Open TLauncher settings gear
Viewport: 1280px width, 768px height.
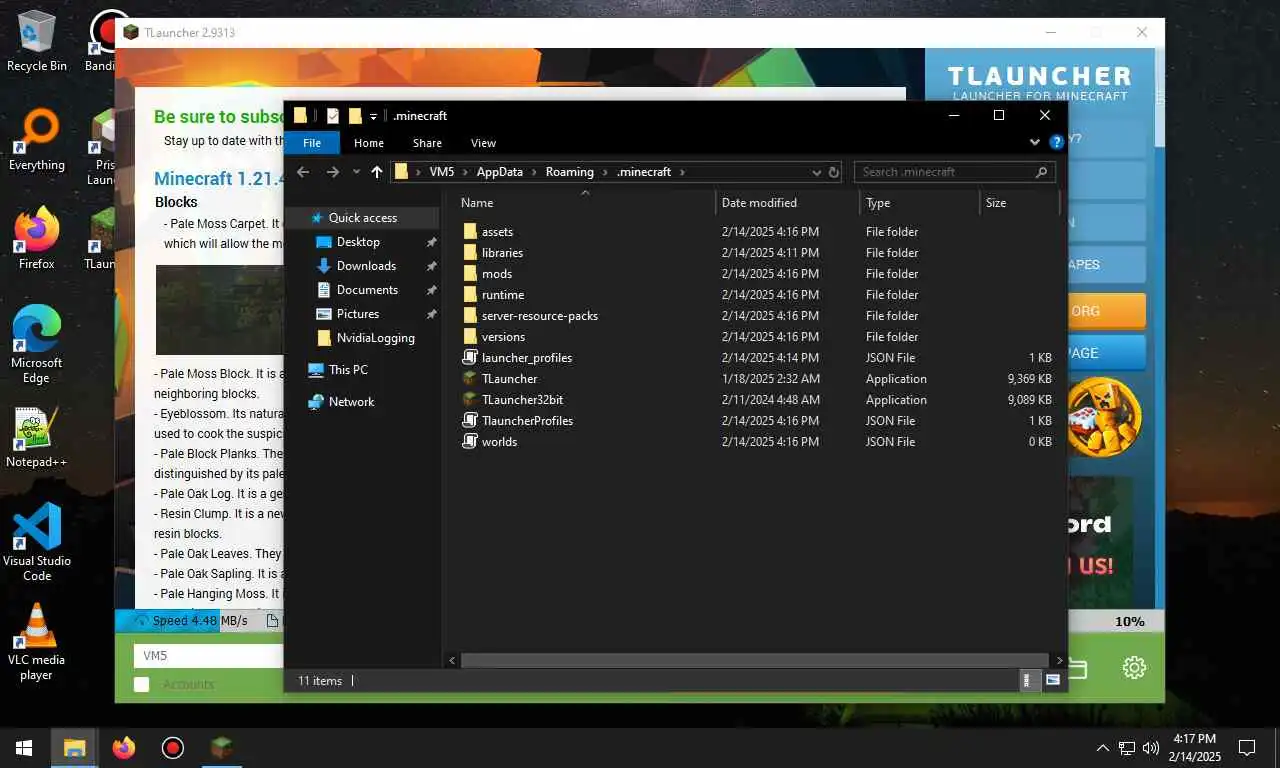pyautogui.click(x=1133, y=667)
